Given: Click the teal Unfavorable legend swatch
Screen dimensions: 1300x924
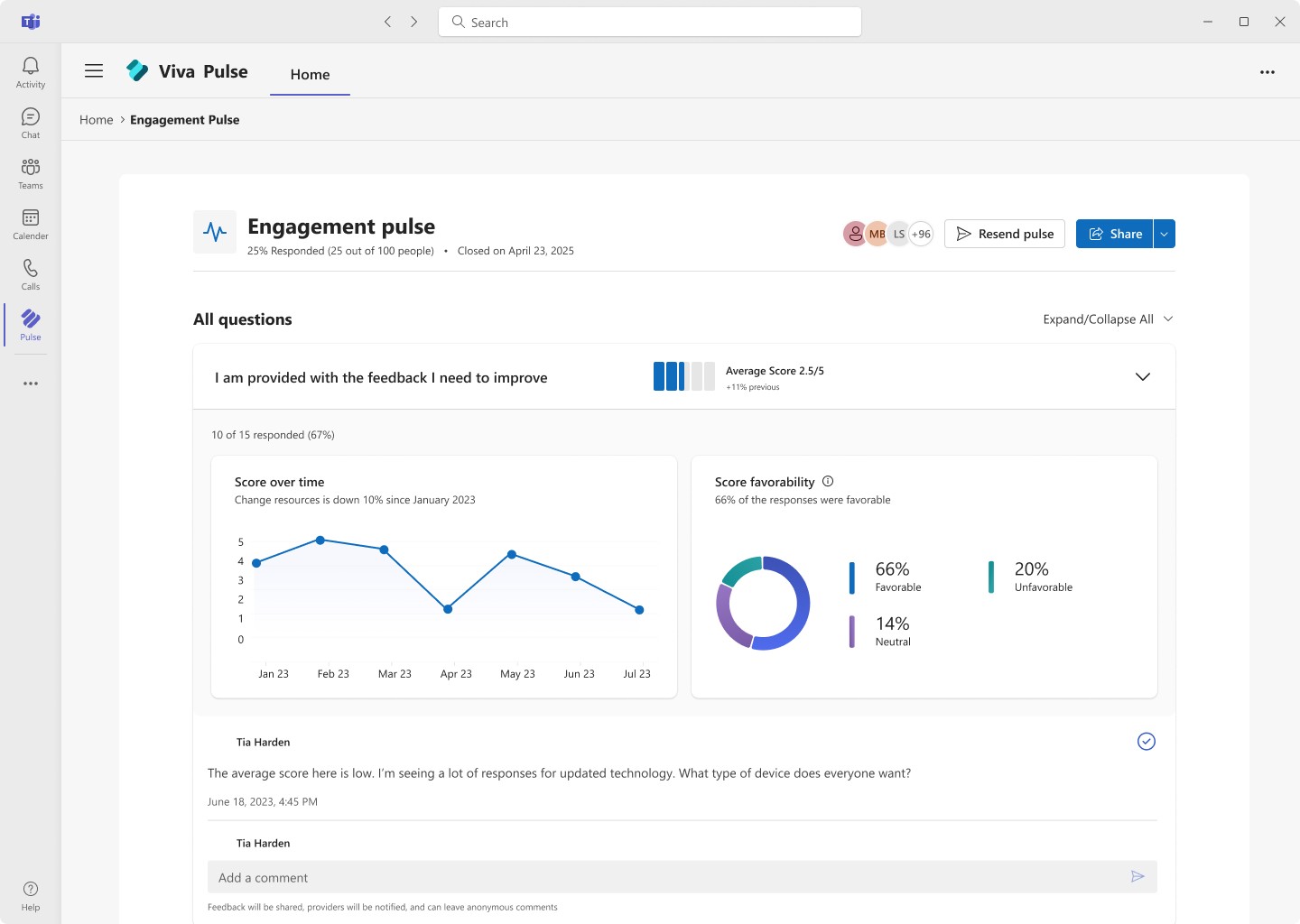Looking at the screenshot, I should click(x=991, y=577).
